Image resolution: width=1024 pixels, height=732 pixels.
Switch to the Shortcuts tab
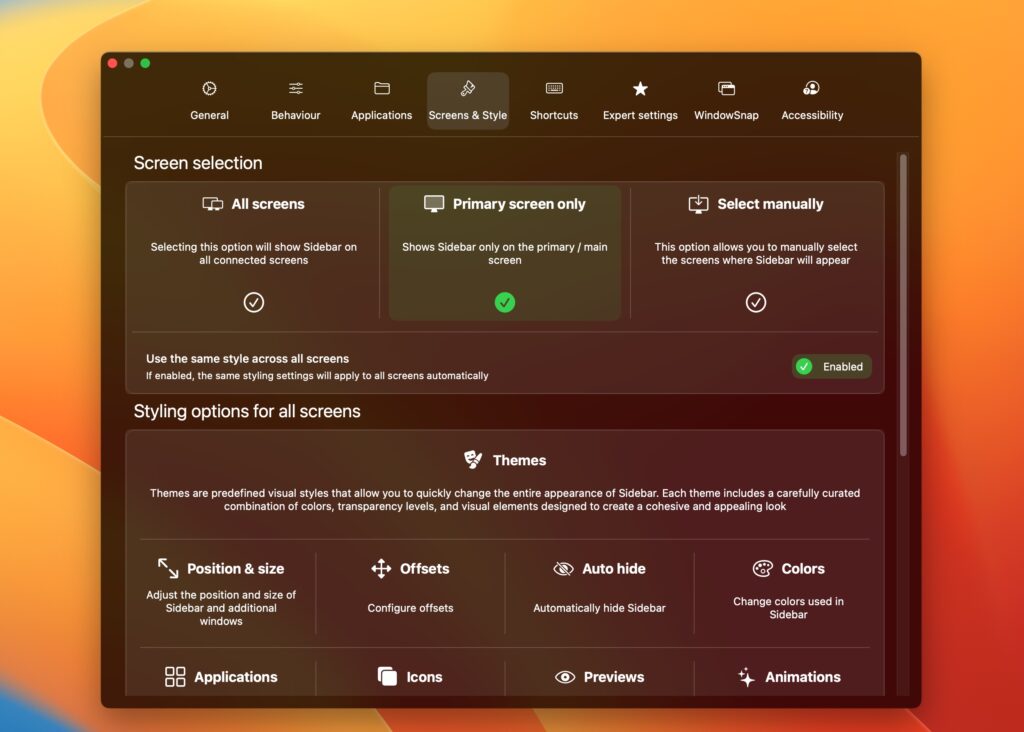point(553,99)
